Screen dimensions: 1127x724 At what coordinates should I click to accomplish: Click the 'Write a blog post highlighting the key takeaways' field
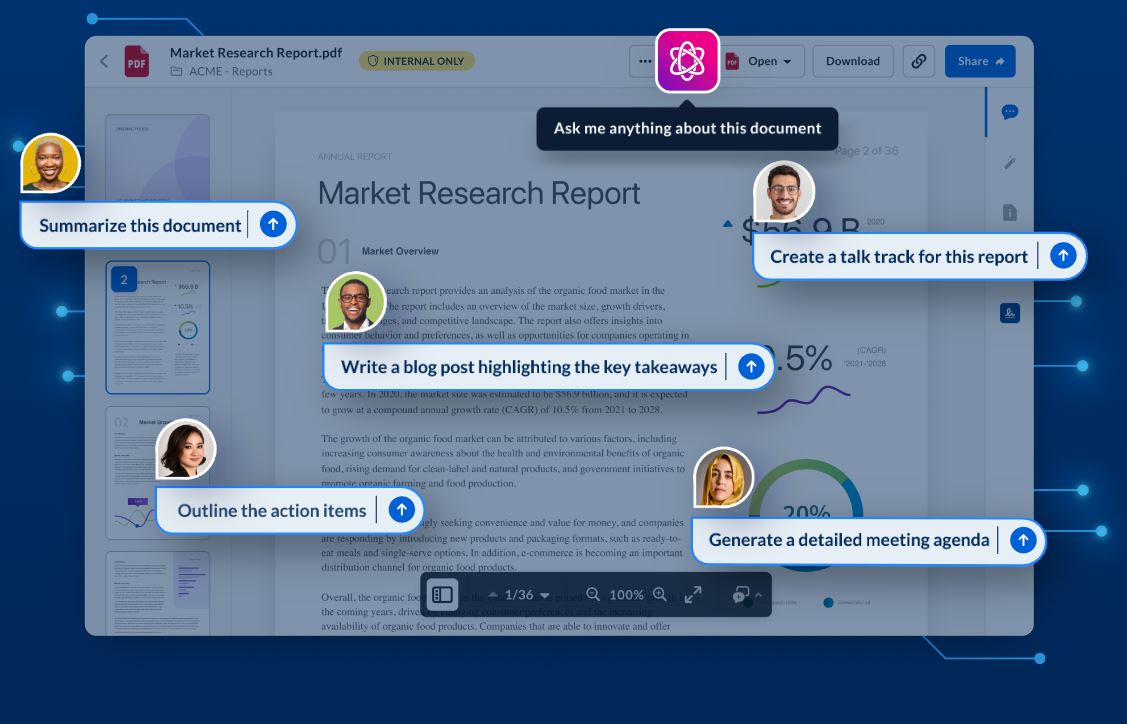(548, 367)
